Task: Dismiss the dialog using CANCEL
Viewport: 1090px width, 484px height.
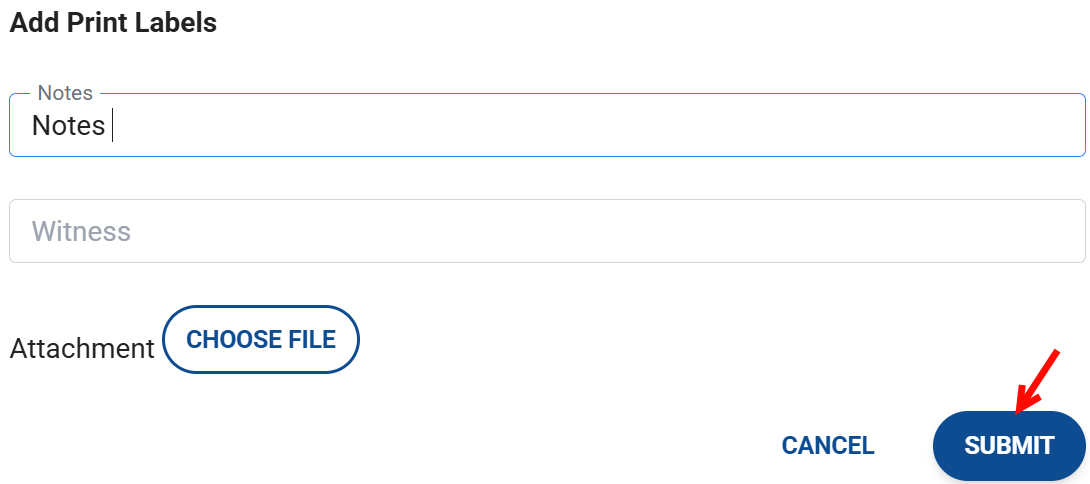Action: click(827, 445)
